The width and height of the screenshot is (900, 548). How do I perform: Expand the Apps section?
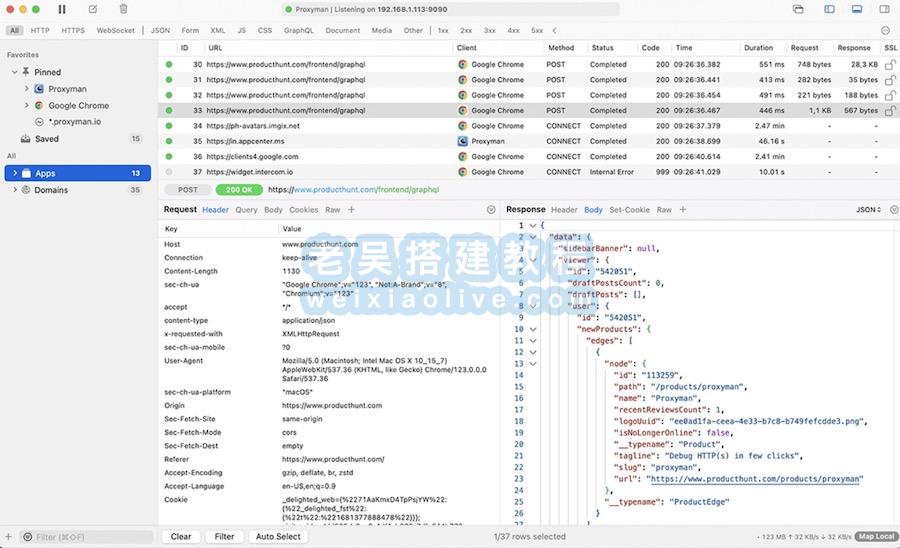14,173
